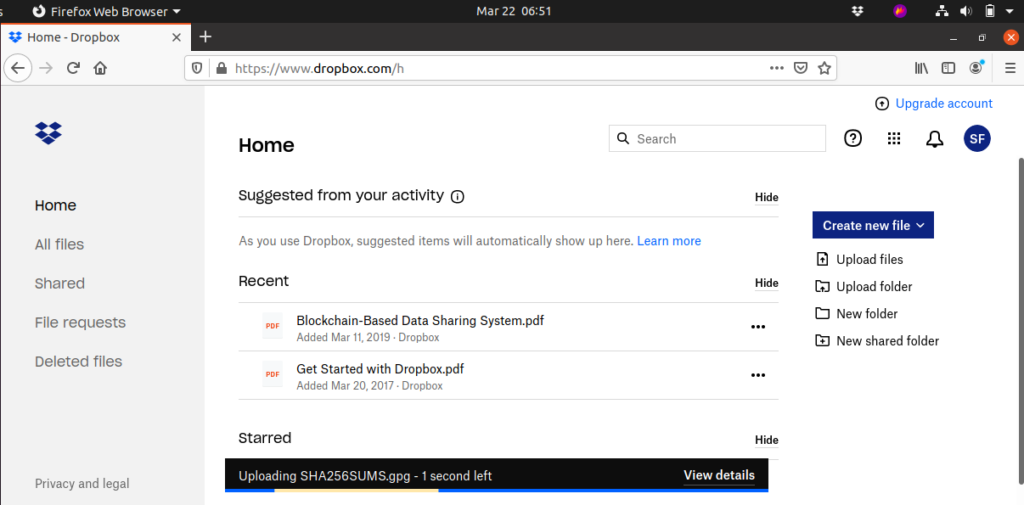Save page to Pocket icon
This screenshot has width=1024, height=505.
(x=800, y=68)
